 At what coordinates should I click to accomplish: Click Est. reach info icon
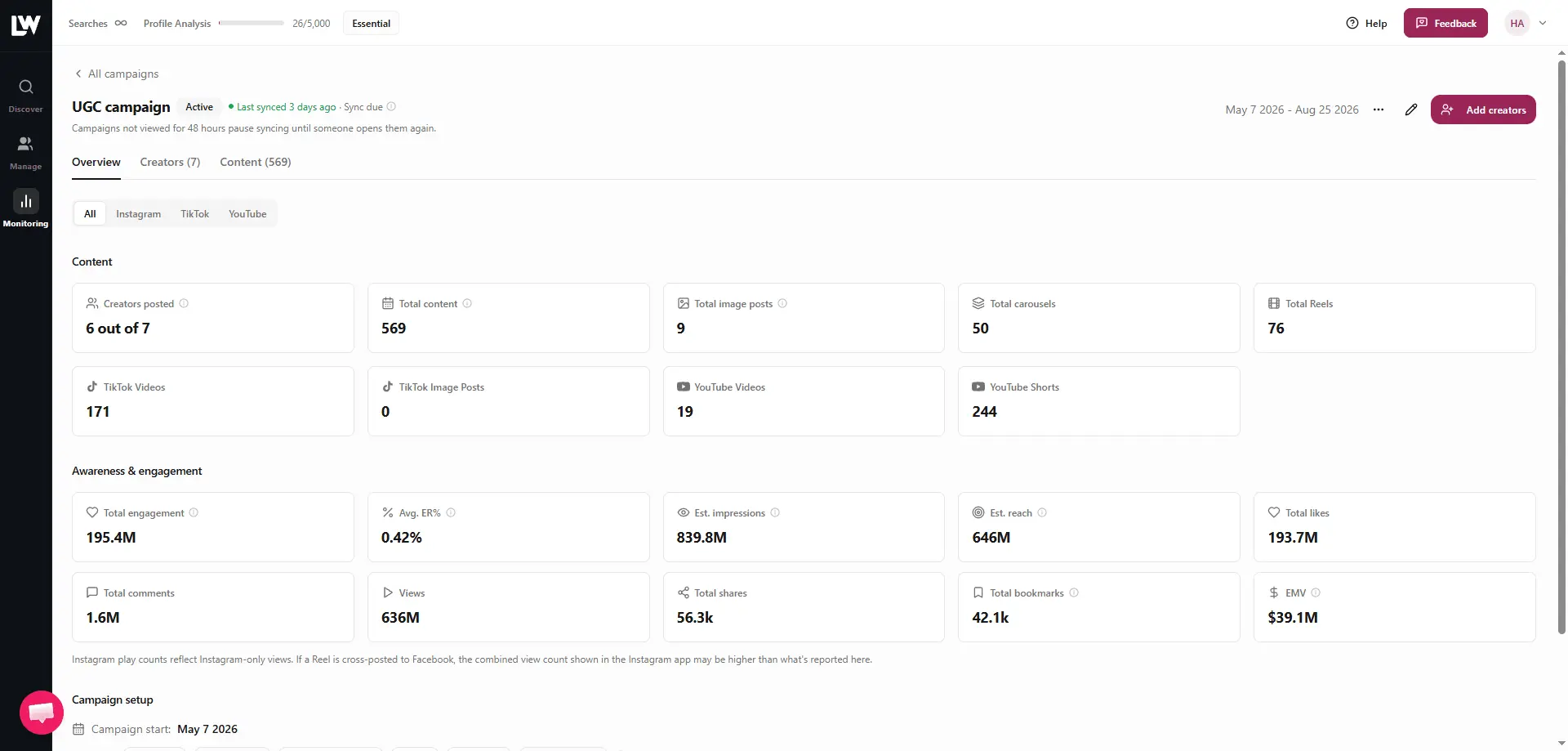1042,512
